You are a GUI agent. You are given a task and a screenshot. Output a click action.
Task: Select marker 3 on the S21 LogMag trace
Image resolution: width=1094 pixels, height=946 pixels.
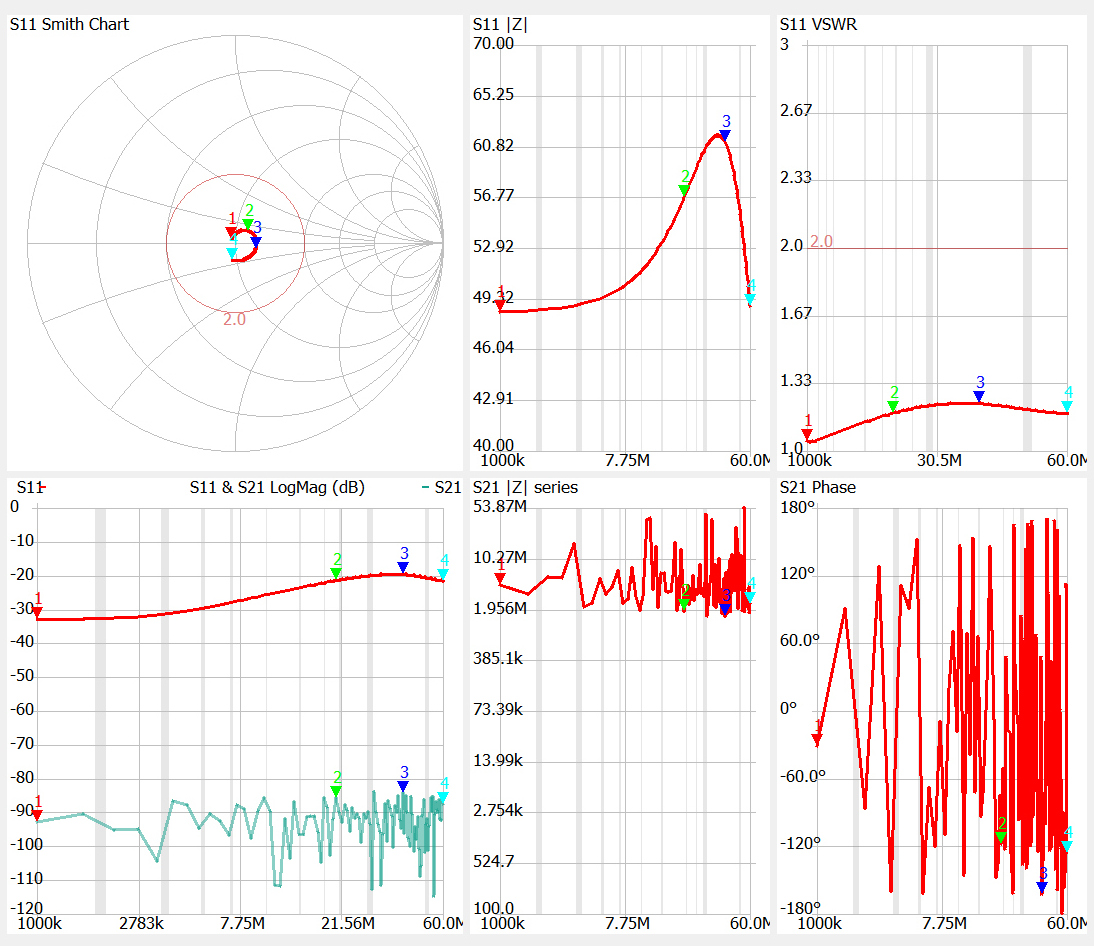pos(403,786)
